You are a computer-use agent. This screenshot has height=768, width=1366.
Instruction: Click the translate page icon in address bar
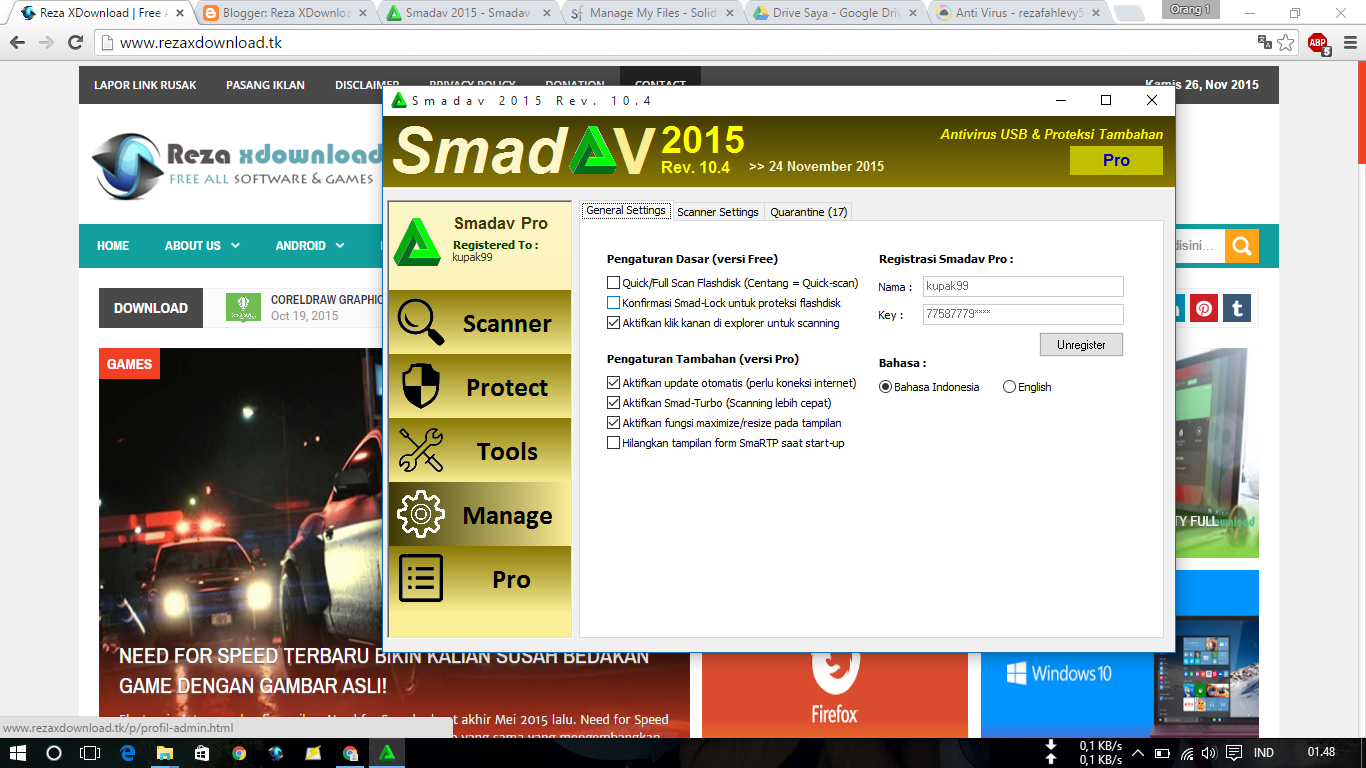click(x=1265, y=42)
